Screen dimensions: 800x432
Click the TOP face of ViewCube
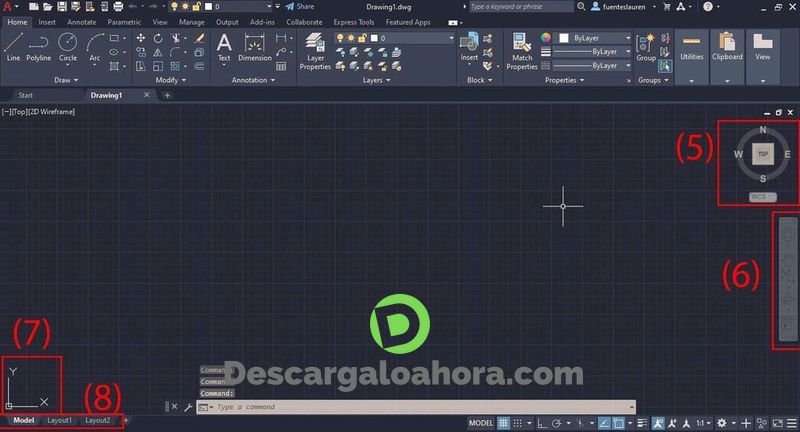coord(763,154)
